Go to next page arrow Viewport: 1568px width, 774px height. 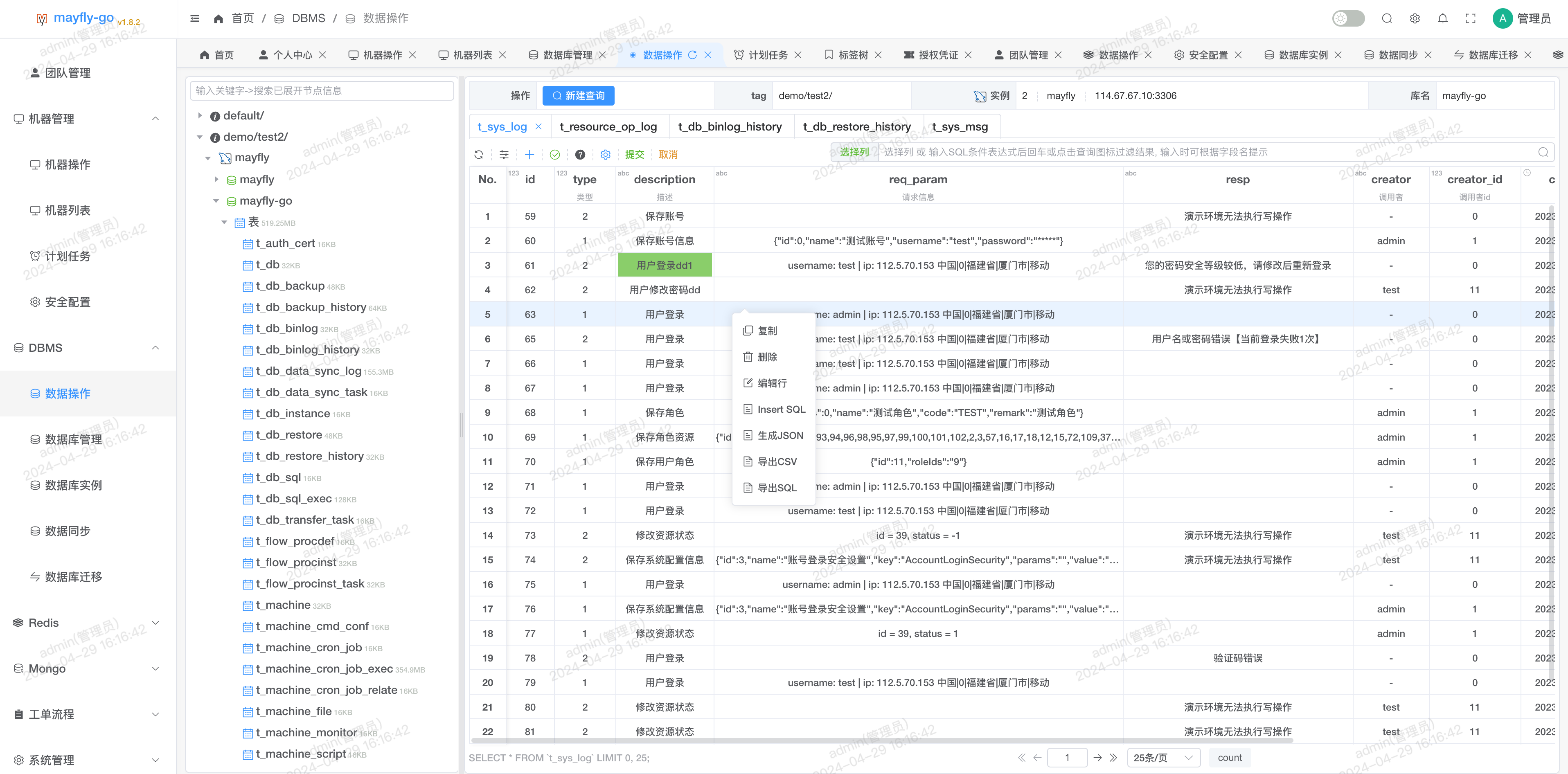tap(1097, 758)
